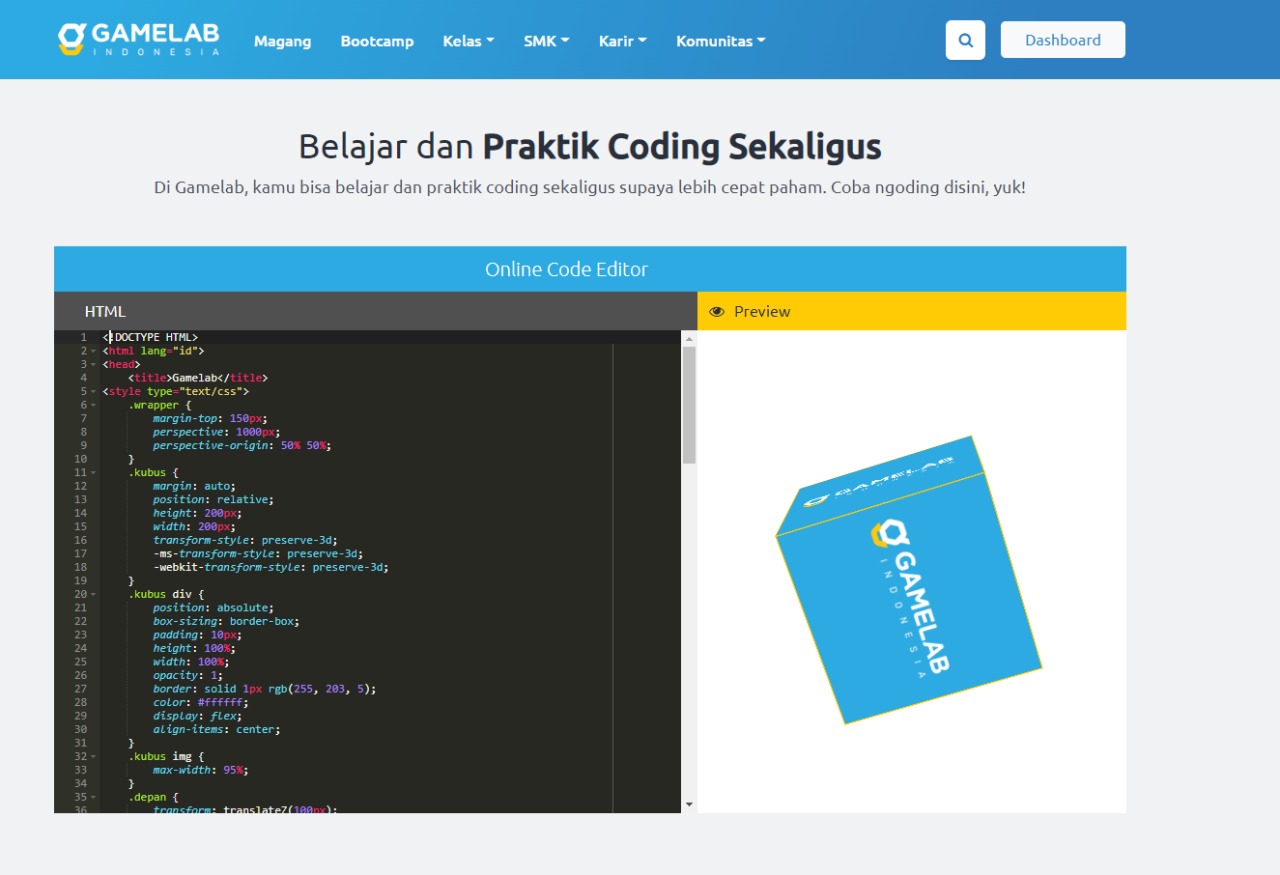Open the Magang page from the navbar
This screenshot has height=875, width=1280.
tap(282, 42)
